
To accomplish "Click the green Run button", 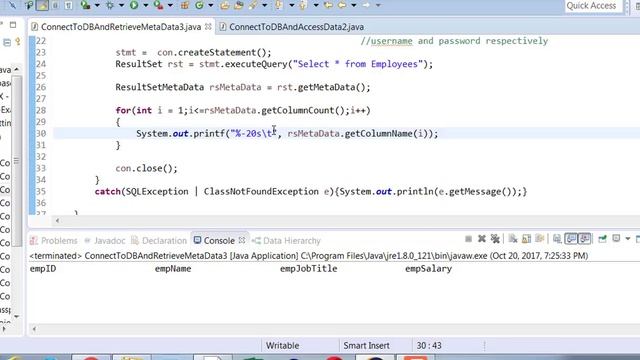I will pyautogui.click(x=133, y=5).
